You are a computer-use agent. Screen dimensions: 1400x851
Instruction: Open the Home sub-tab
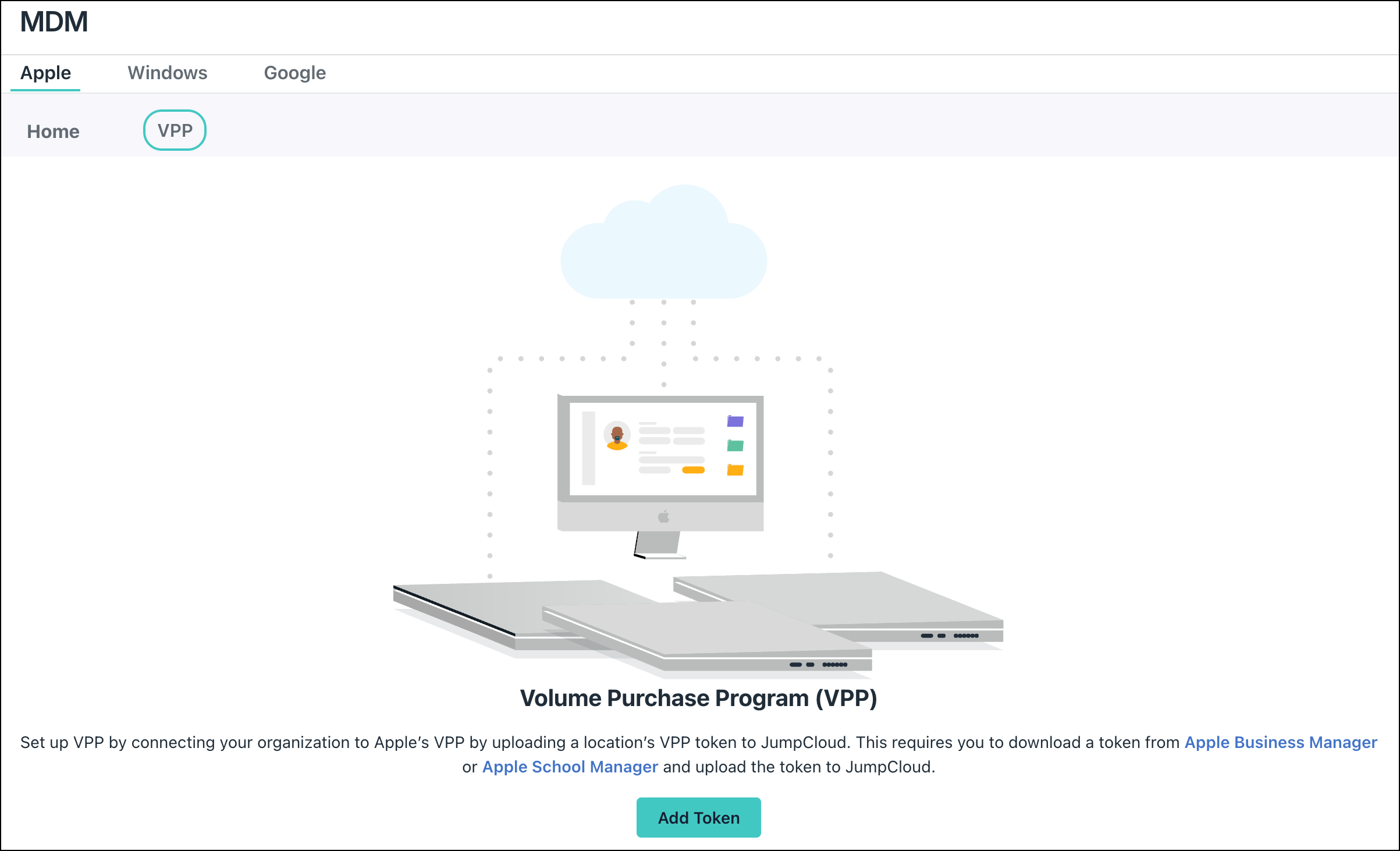pyautogui.click(x=52, y=131)
